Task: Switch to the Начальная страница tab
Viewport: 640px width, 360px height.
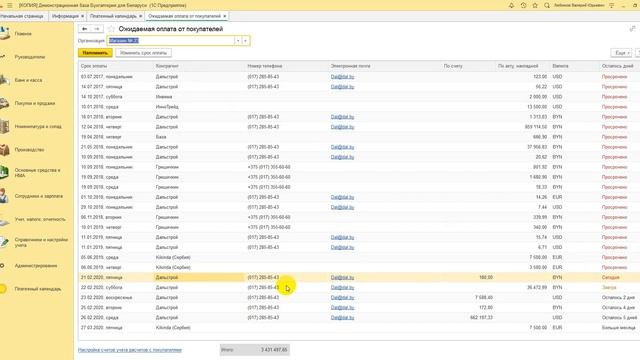Action: [22, 16]
